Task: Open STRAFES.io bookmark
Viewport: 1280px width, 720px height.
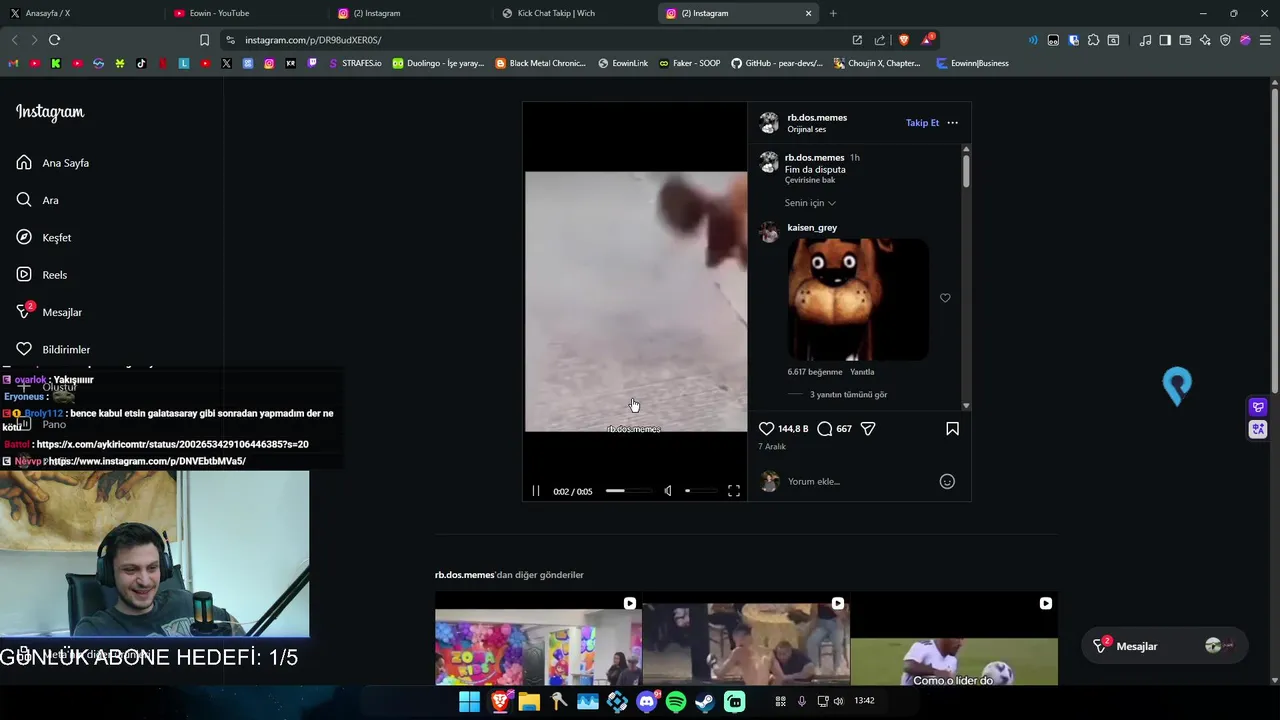Action: [355, 63]
